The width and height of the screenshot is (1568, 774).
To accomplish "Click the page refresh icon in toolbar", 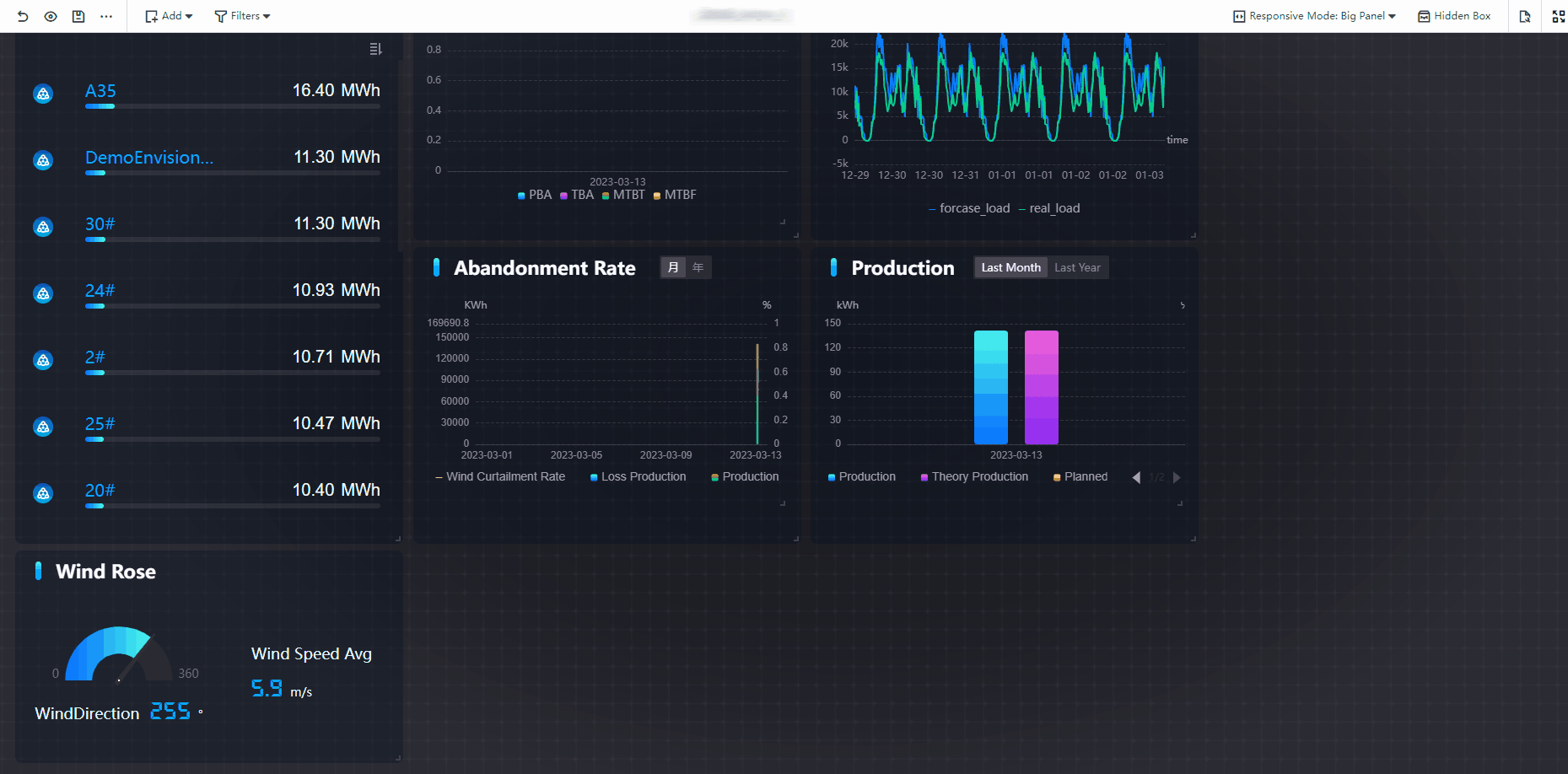I will (1525, 16).
